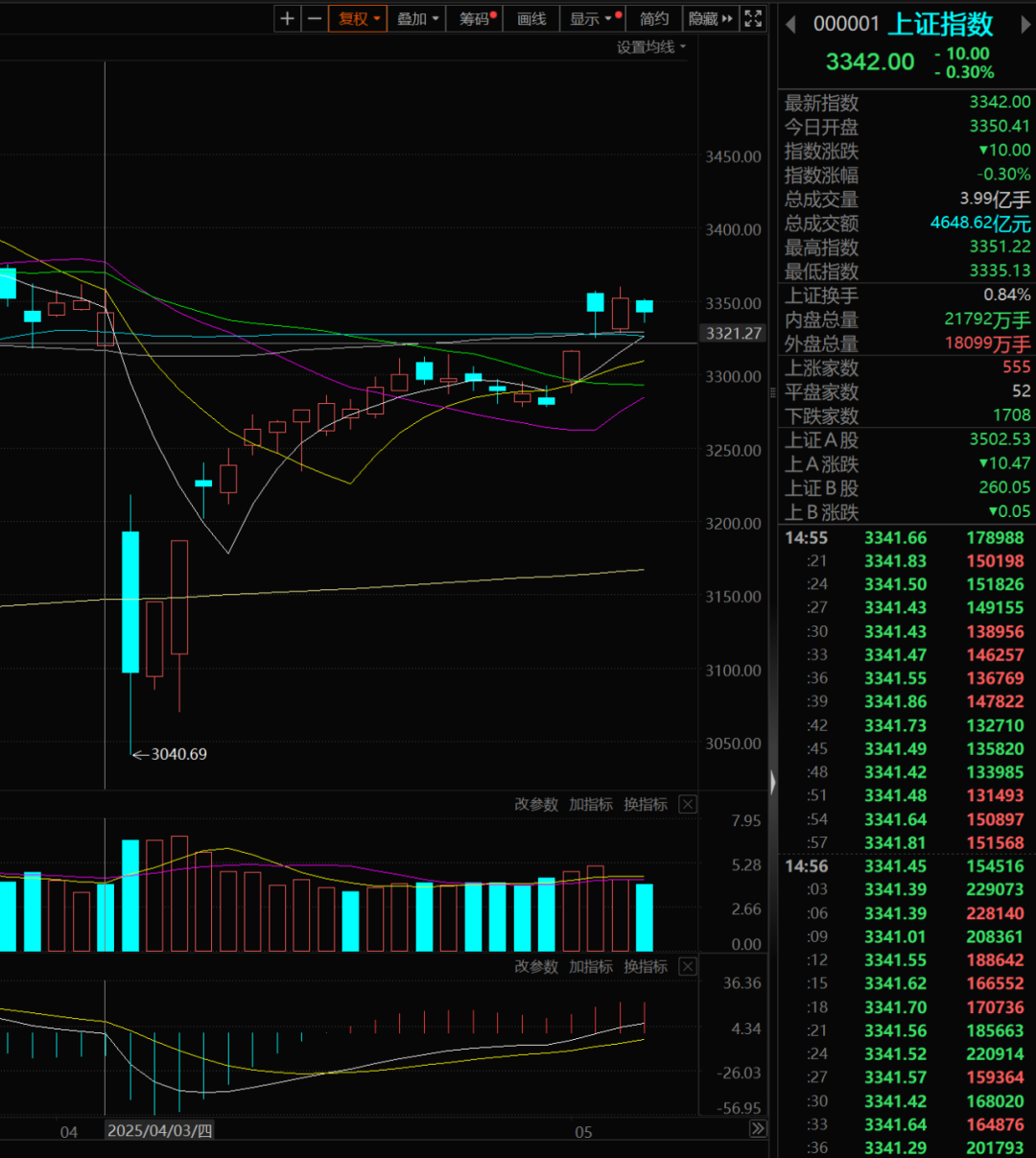
Task: Open 叠加 overlay dropdown
Action: pos(417,18)
